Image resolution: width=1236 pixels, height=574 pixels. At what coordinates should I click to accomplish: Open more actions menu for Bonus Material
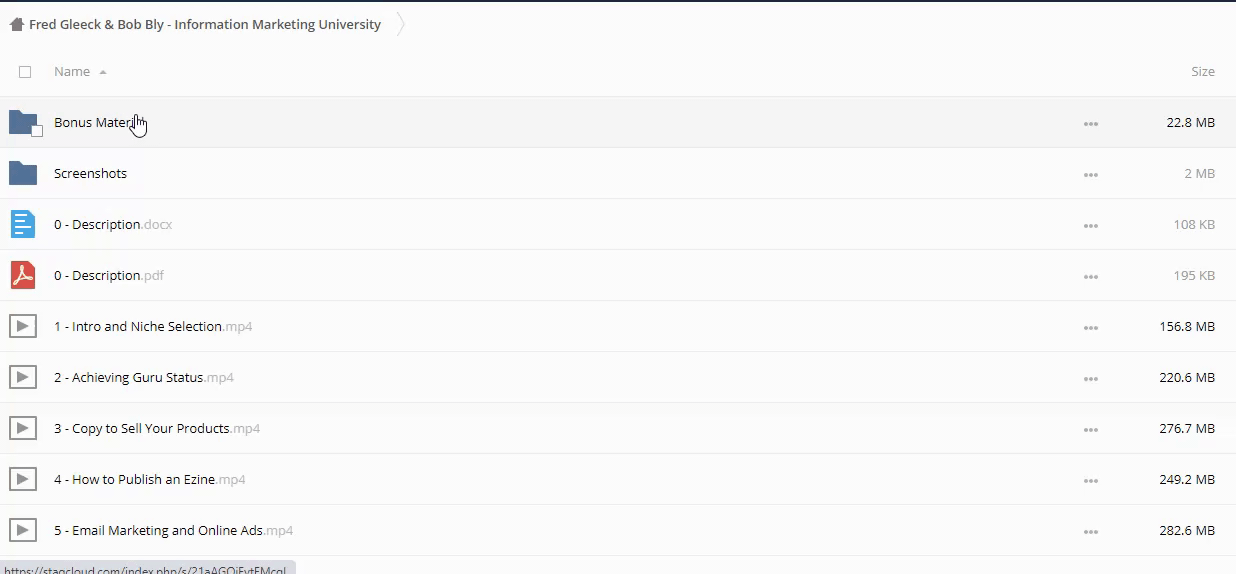[x=1090, y=123]
